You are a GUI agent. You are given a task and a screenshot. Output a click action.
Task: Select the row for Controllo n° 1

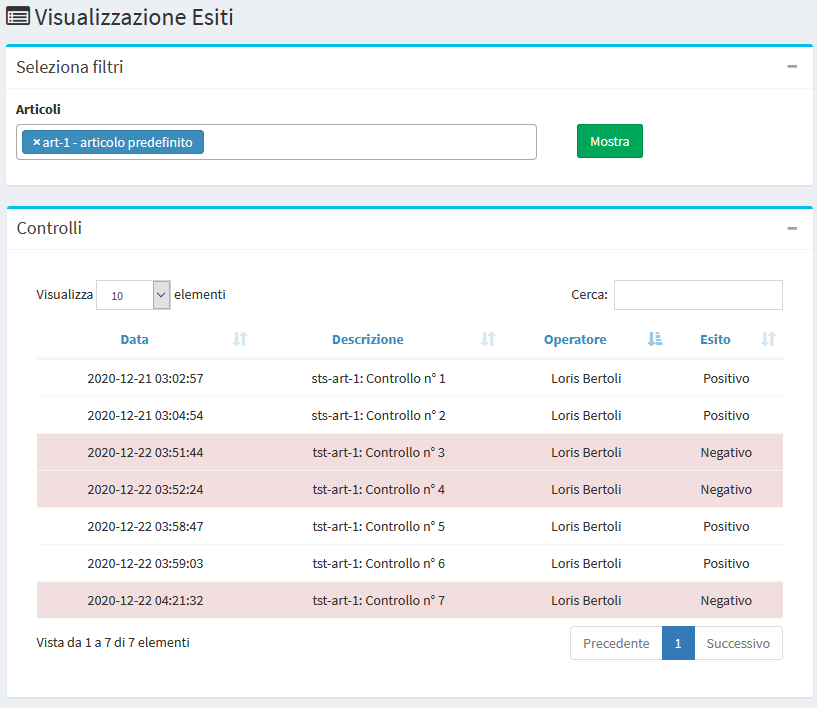click(410, 378)
